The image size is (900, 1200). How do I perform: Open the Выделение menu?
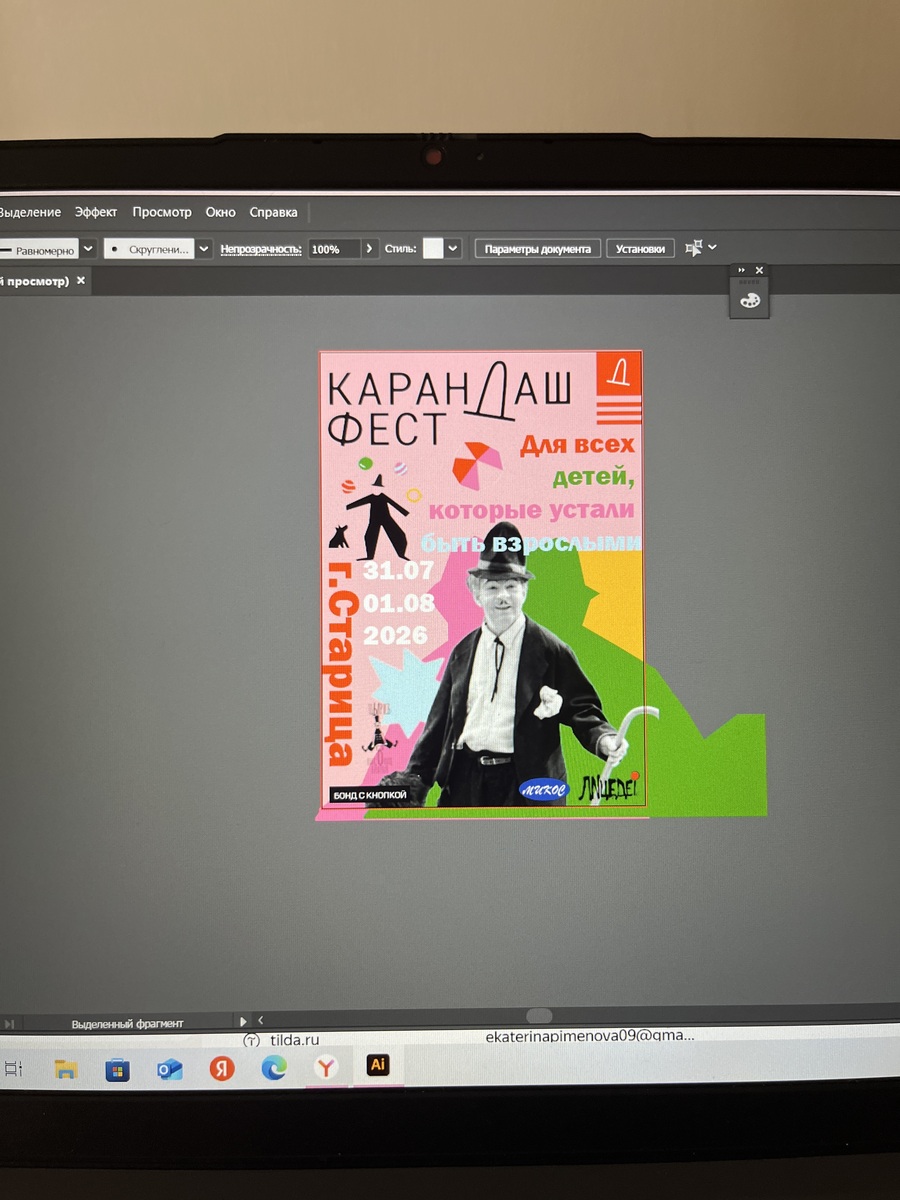tap(29, 212)
